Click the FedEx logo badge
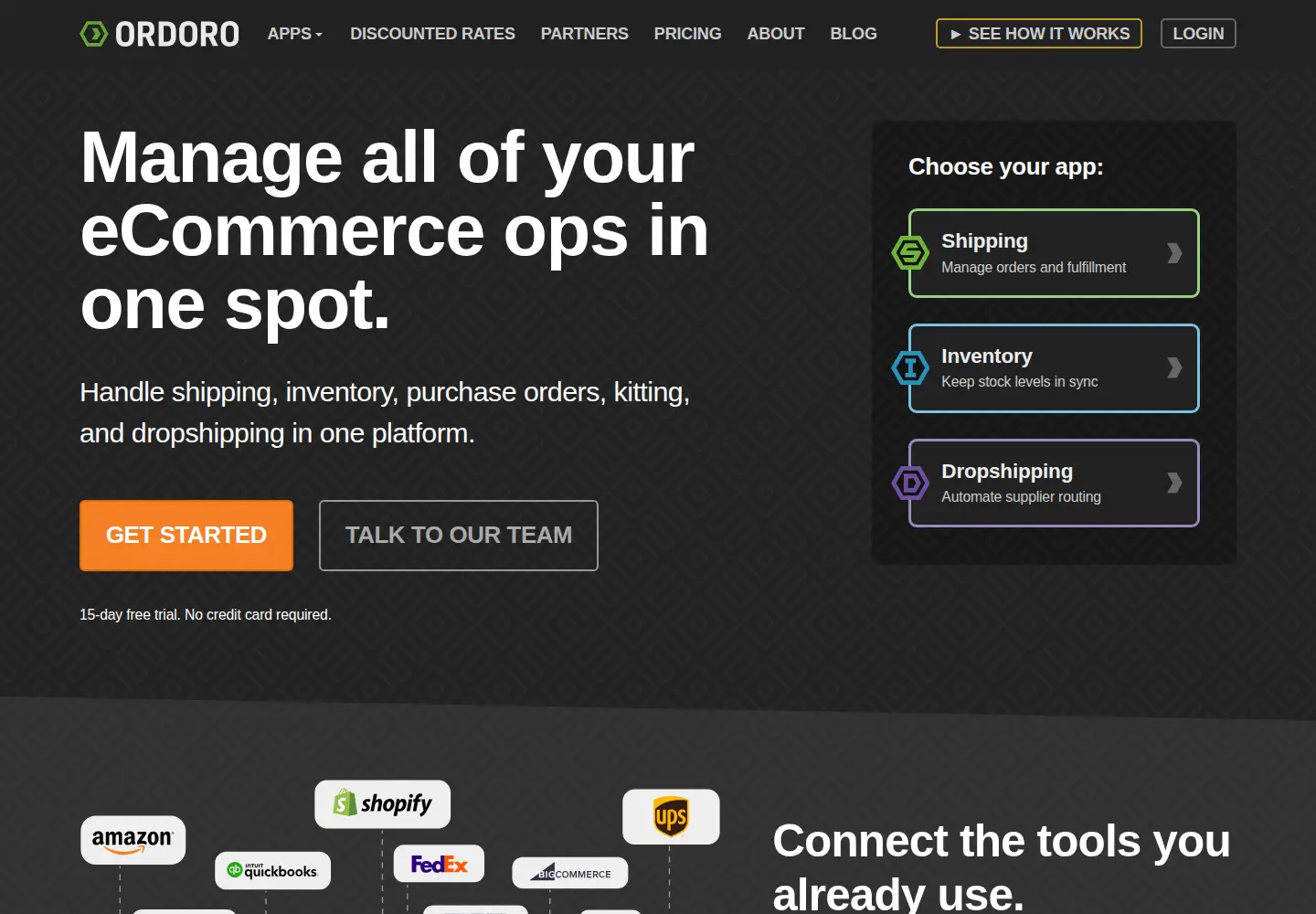The width and height of the screenshot is (1316, 914). (x=439, y=864)
